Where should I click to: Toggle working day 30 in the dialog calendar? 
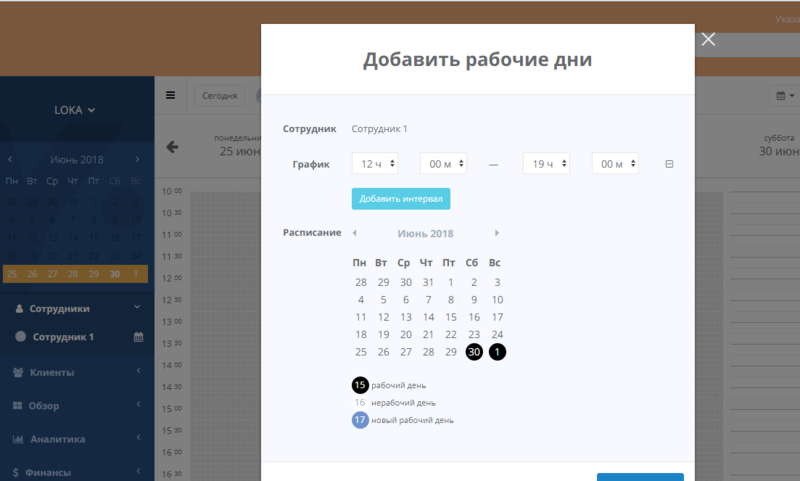[x=474, y=352]
